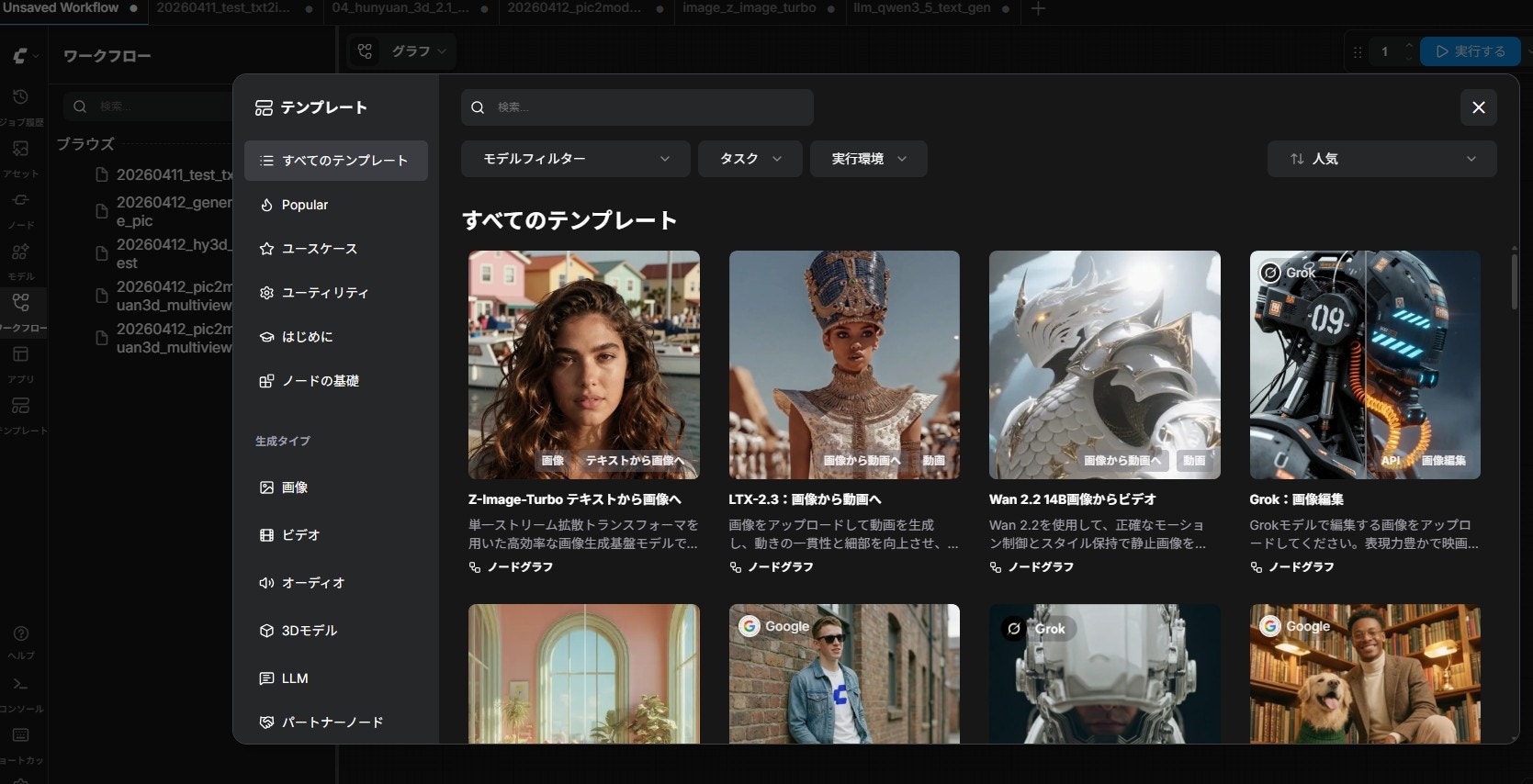Open the Apps sidebar icon

coord(20,355)
